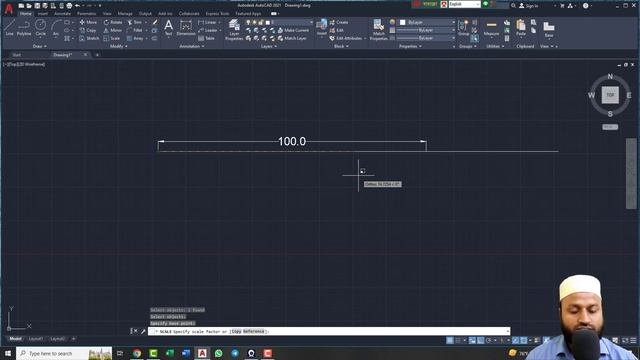
Task: Click Make Current layer button
Action: 293,30
